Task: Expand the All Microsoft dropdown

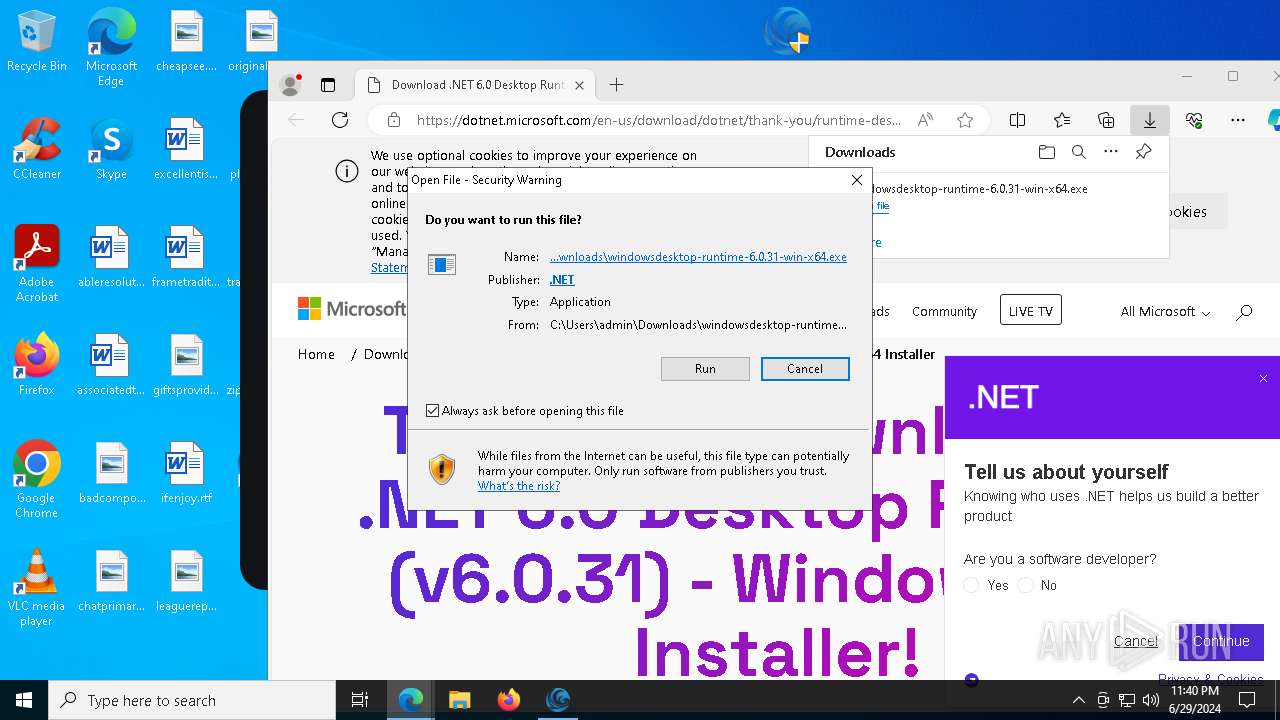Action: [1165, 312]
